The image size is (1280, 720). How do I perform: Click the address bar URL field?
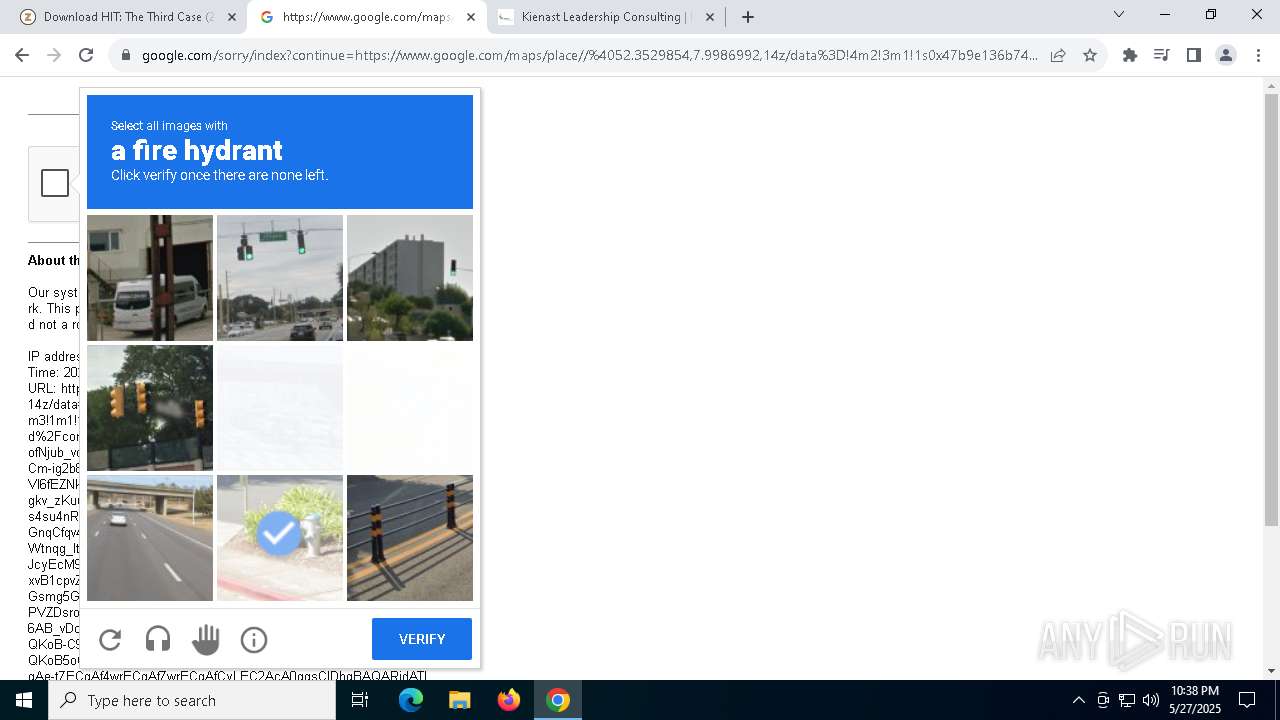pyautogui.click(x=590, y=56)
